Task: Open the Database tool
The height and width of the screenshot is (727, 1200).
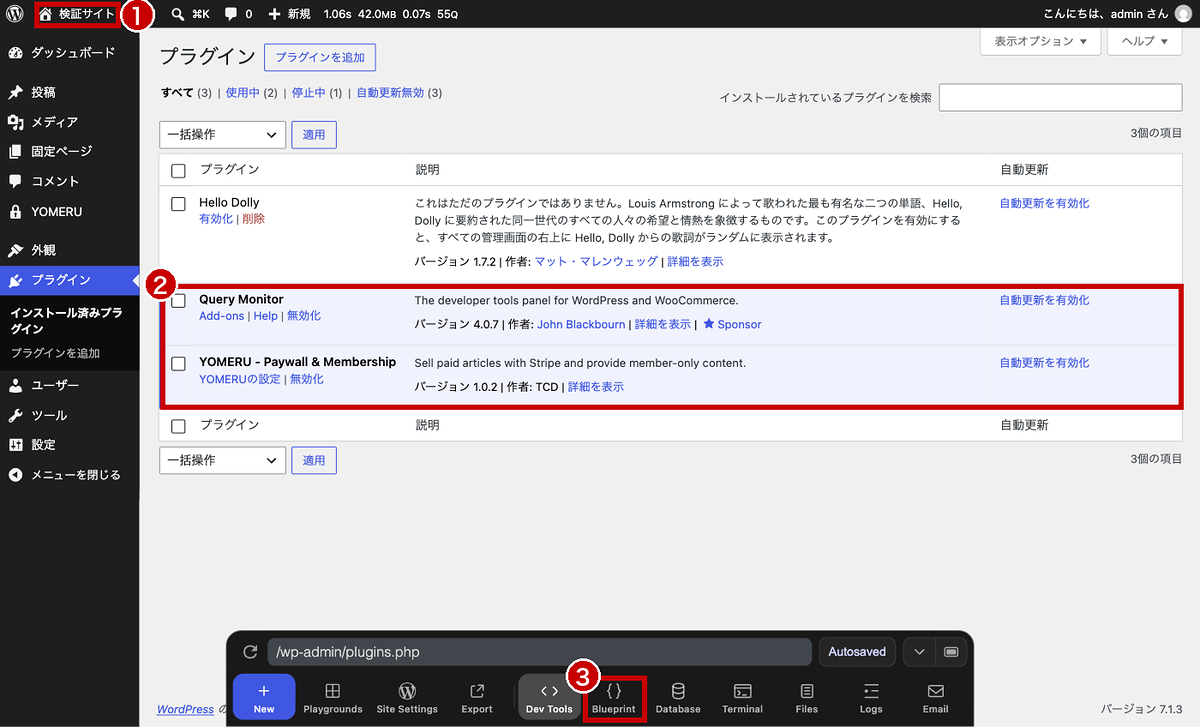Action: coord(678,697)
